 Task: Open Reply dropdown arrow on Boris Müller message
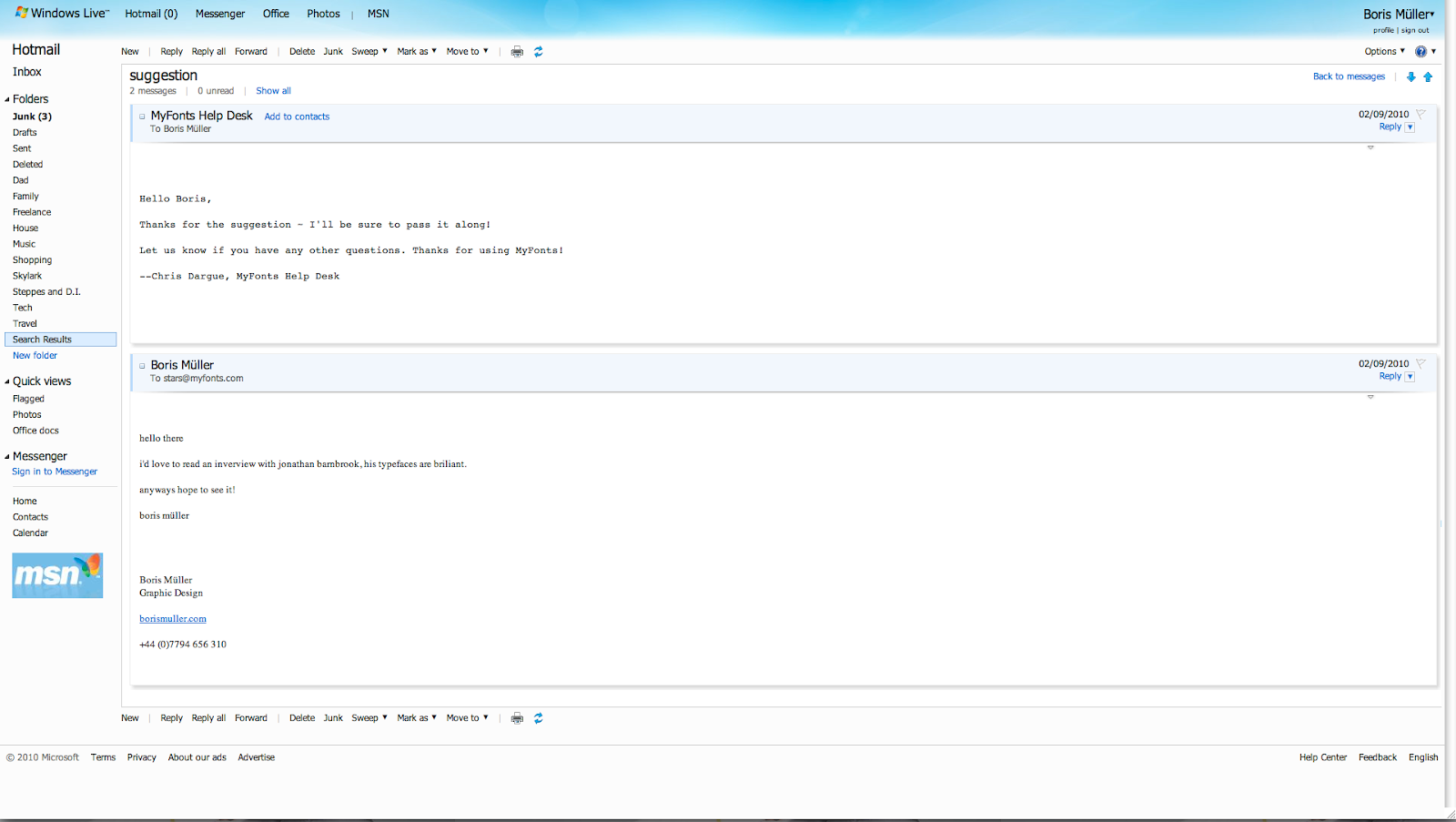[x=1410, y=377]
